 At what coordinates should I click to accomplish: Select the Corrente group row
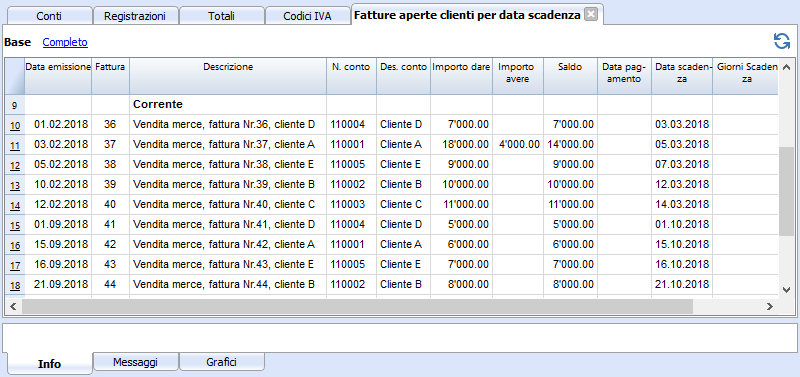[x=392, y=105]
